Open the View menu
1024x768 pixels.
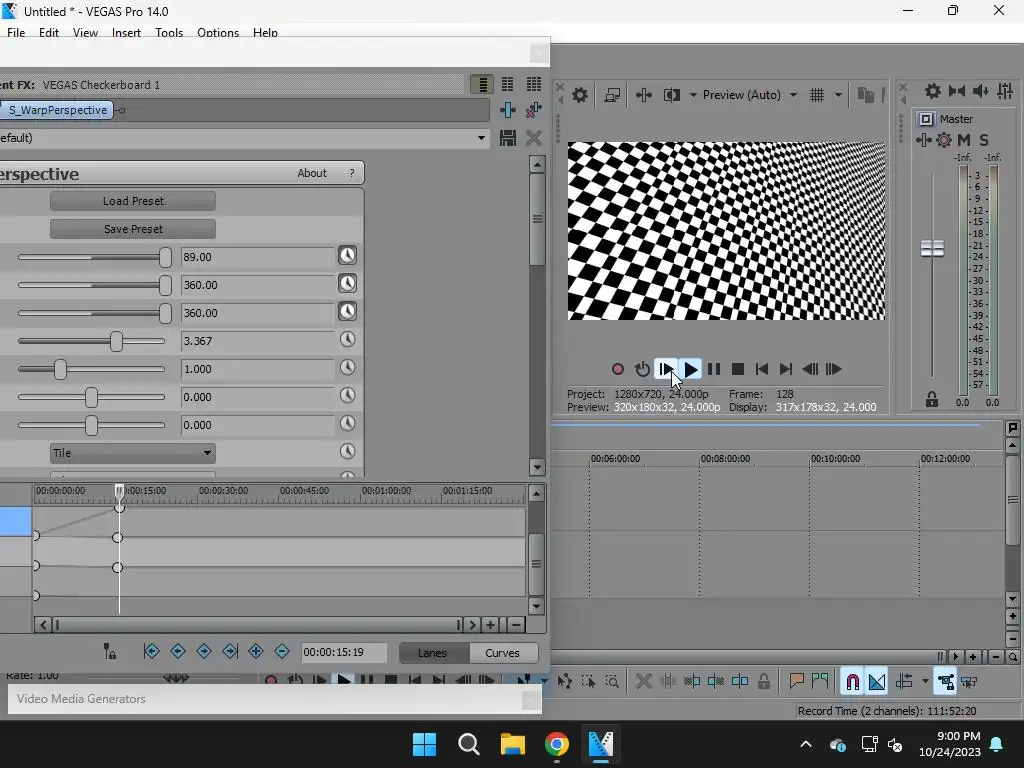85,33
